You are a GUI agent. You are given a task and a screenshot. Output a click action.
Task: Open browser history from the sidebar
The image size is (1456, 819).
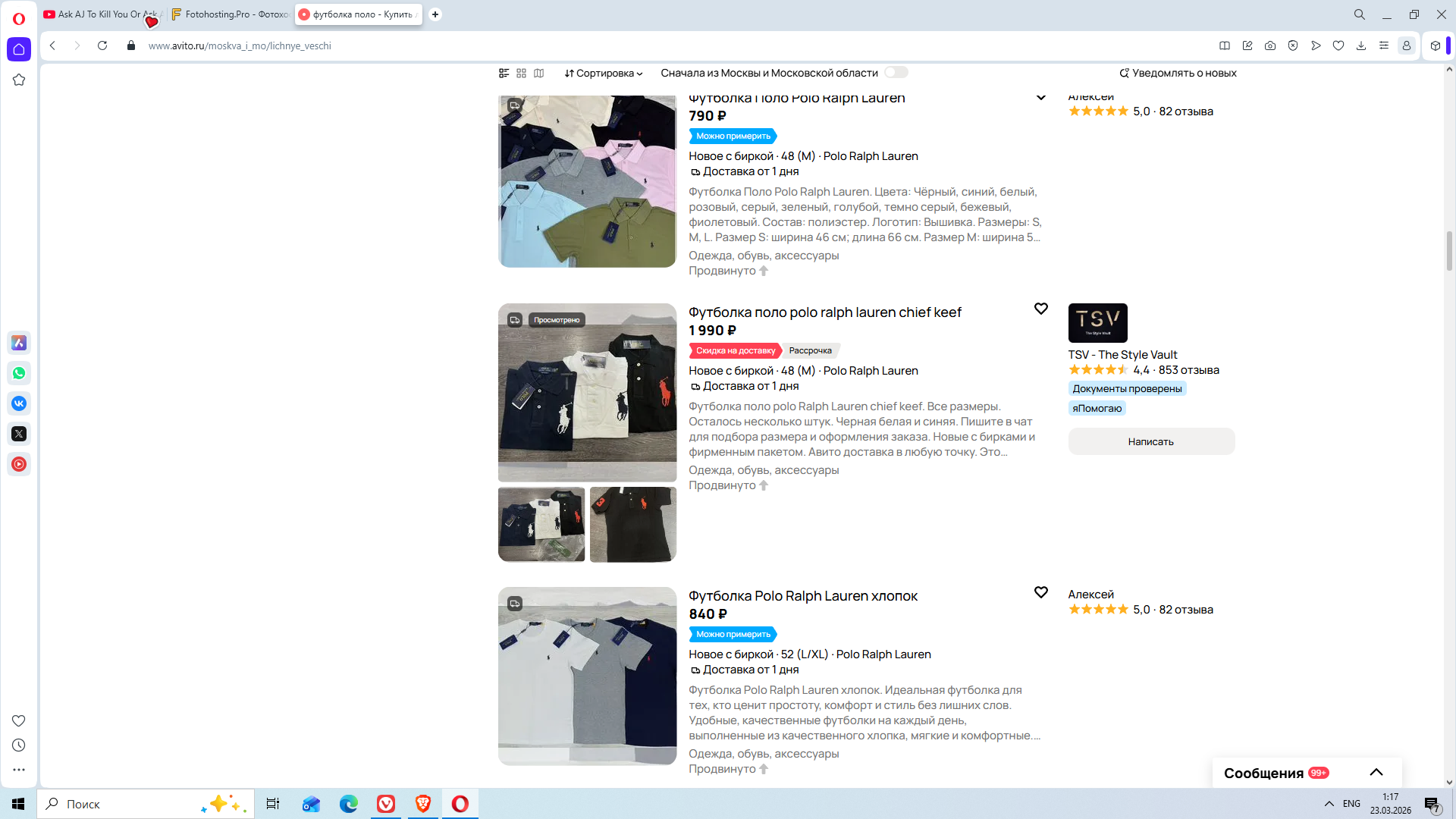point(19,745)
